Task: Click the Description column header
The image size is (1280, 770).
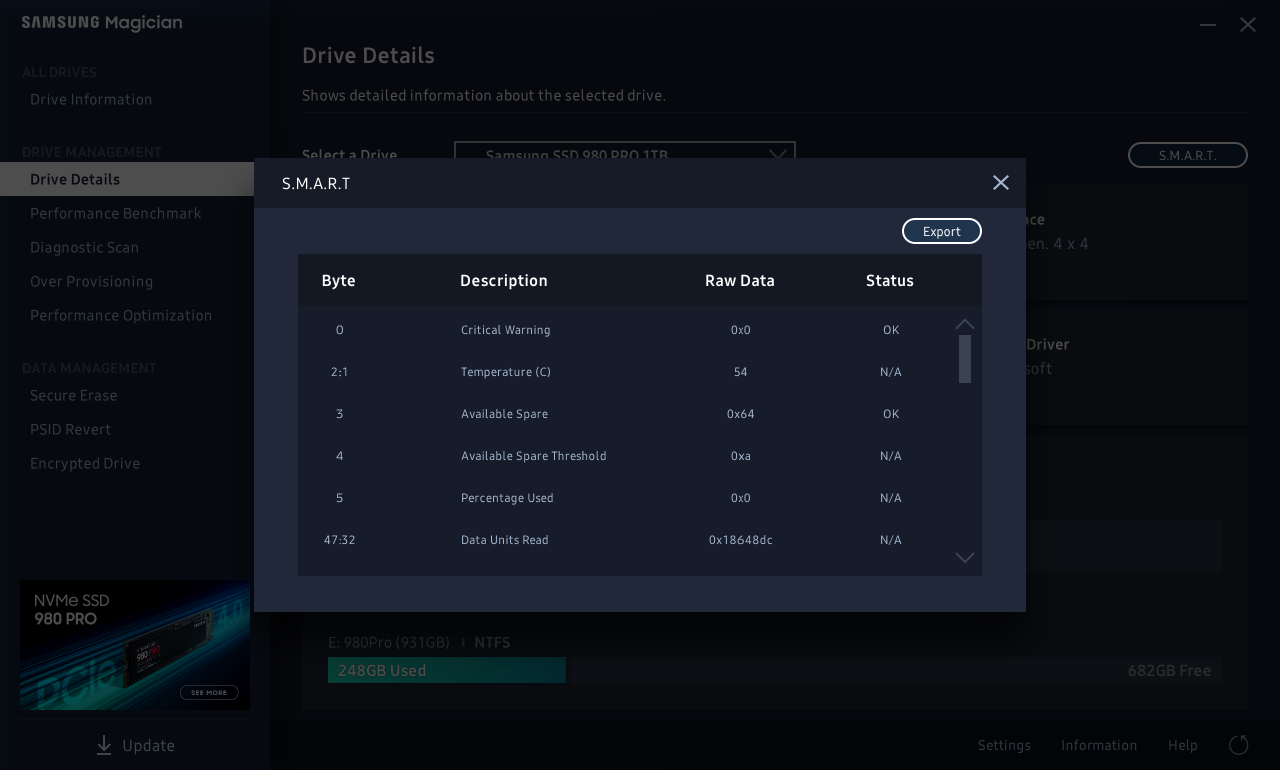Action: pyautogui.click(x=504, y=281)
